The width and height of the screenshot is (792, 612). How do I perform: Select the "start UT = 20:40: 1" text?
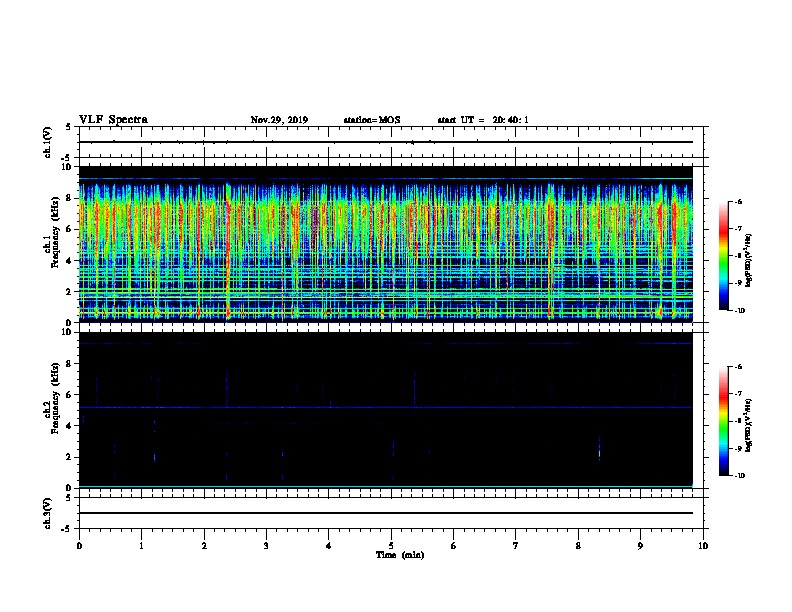pos(483,120)
